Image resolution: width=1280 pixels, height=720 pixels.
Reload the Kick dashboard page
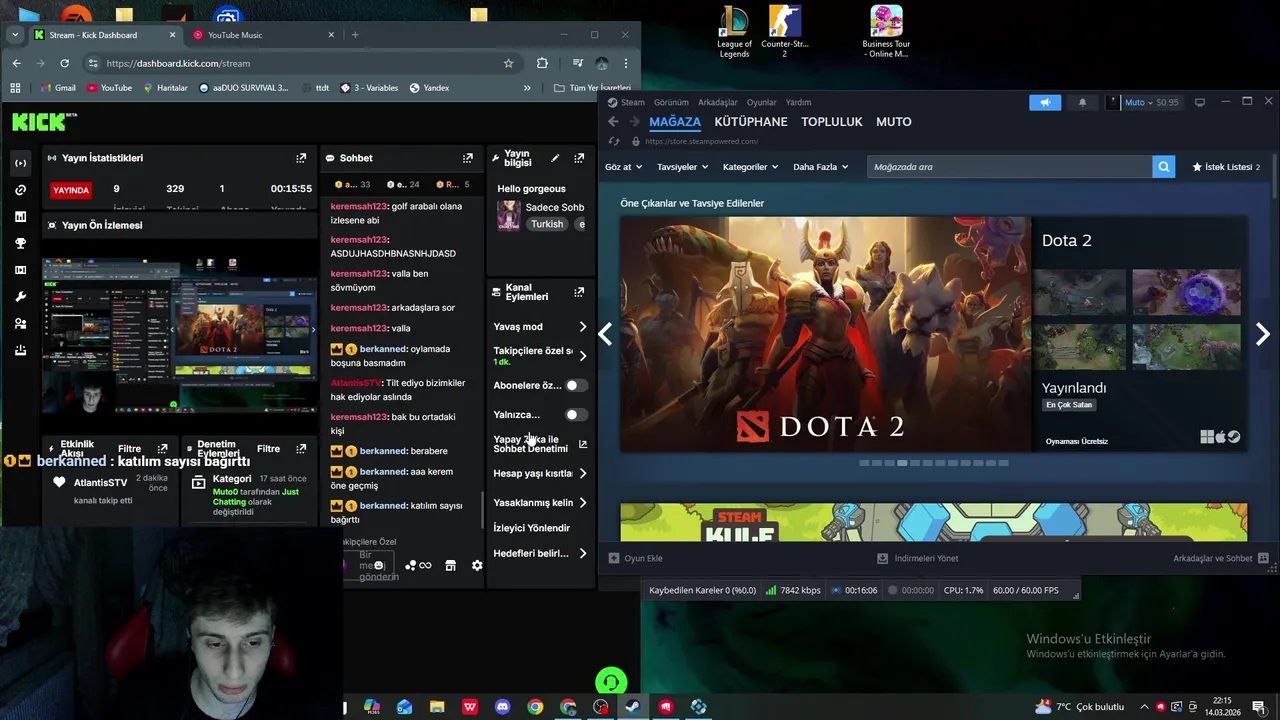(64, 63)
